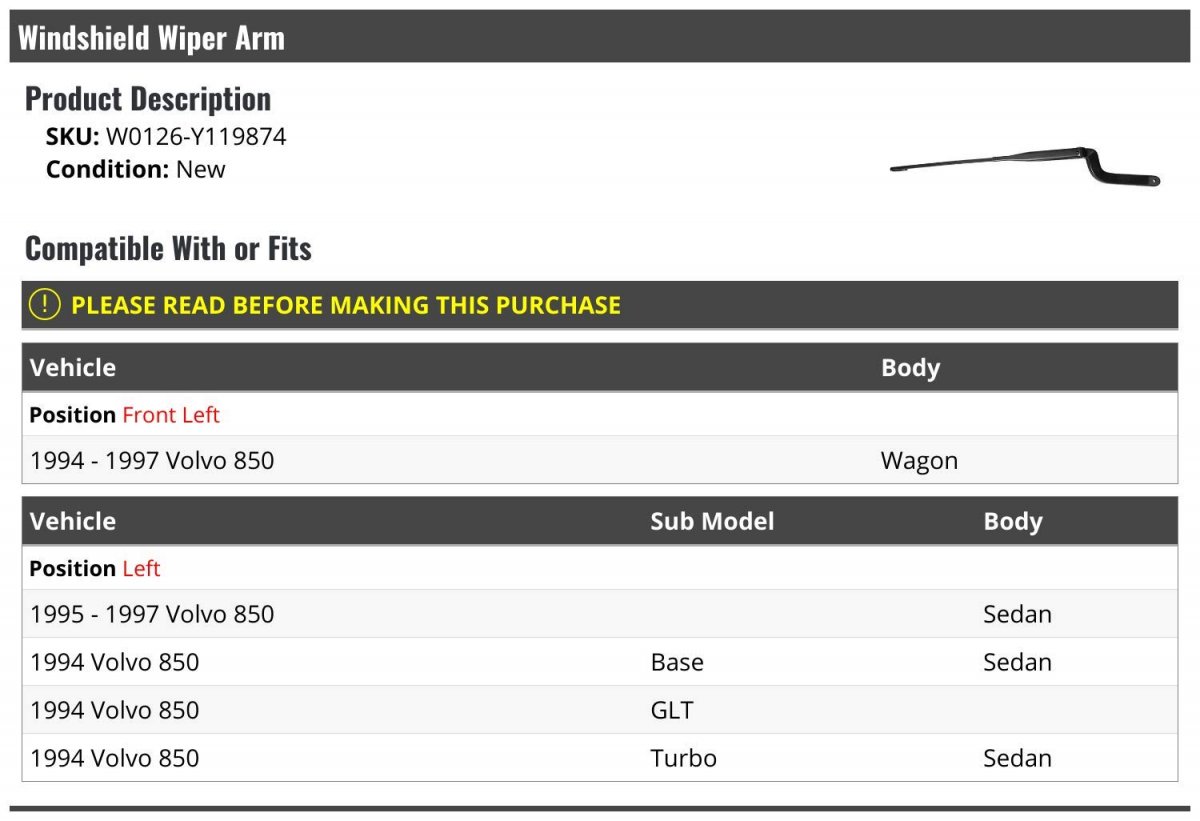The width and height of the screenshot is (1200, 821).
Task: Click the PLEASE READ BEFORE MAKING THIS PURCHASE banner
Action: [x=600, y=305]
